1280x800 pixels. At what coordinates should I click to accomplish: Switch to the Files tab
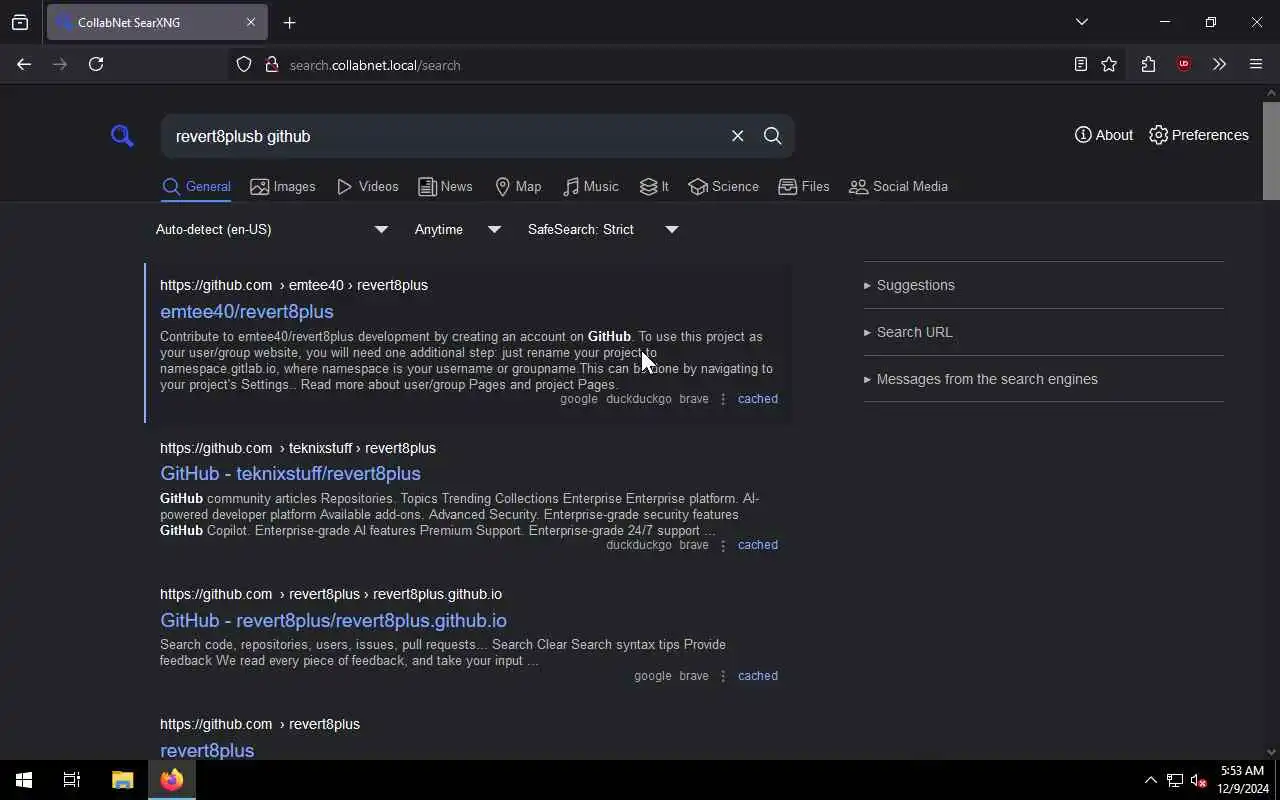[804, 187]
